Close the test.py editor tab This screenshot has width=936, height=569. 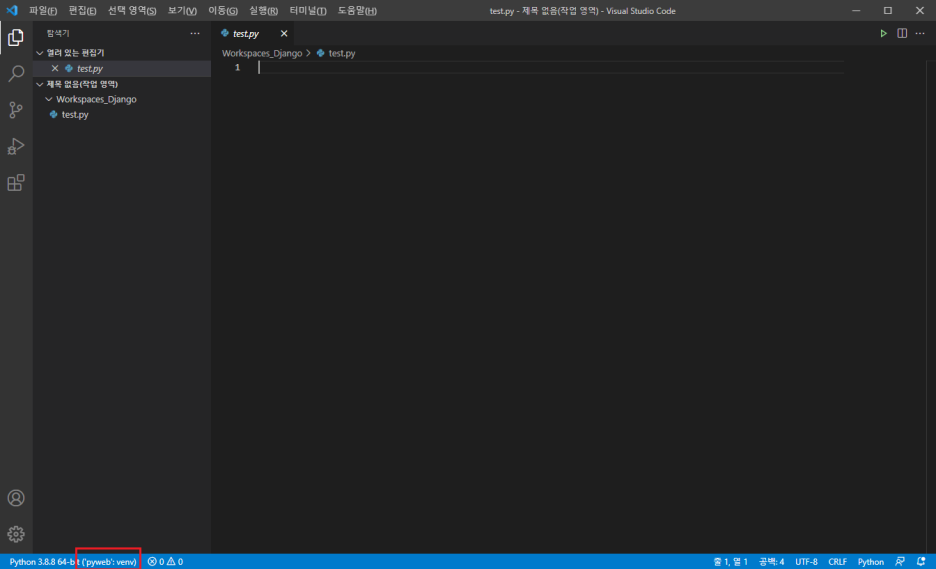[x=284, y=33]
